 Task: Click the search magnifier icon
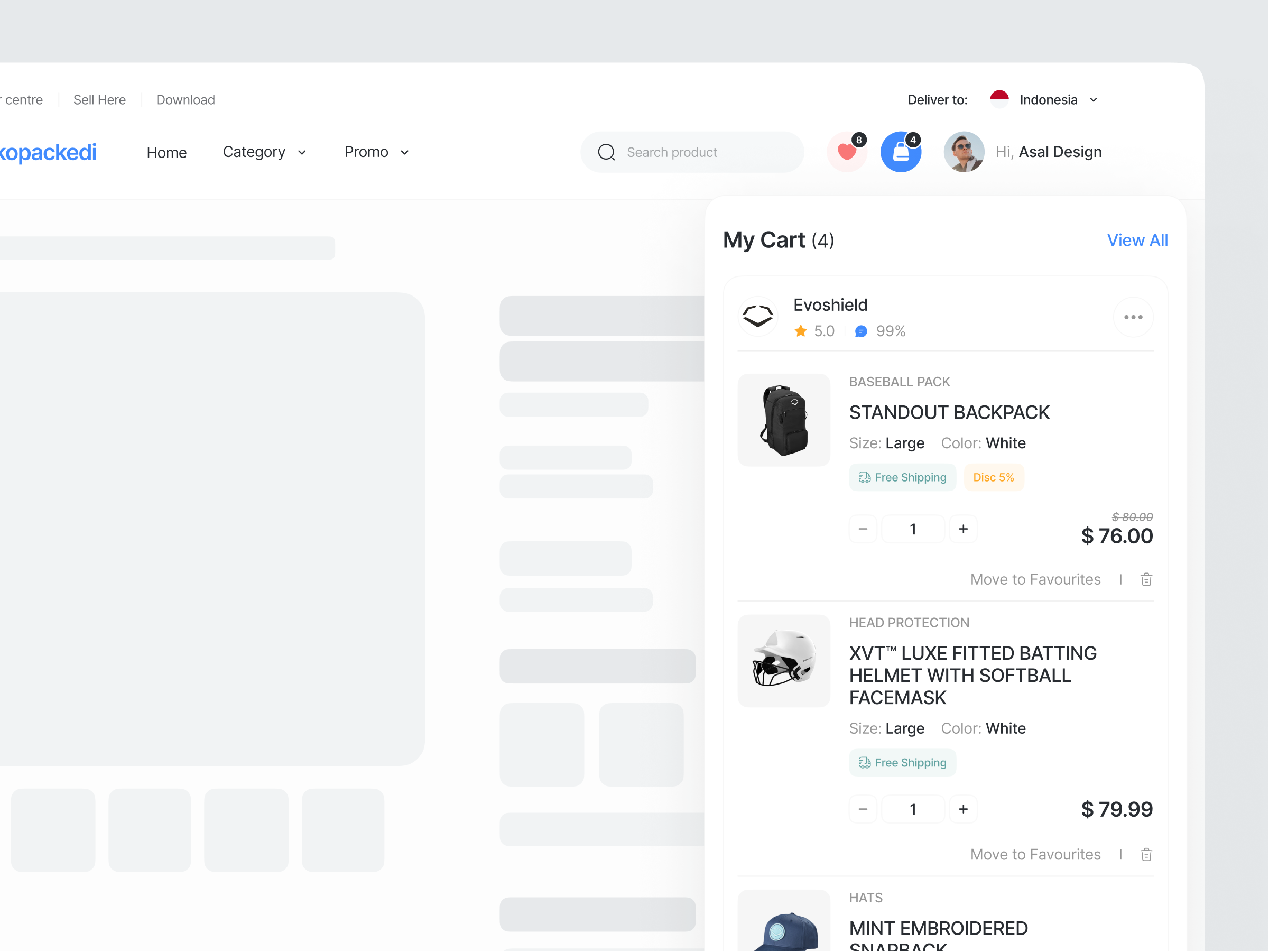(x=606, y=152)
